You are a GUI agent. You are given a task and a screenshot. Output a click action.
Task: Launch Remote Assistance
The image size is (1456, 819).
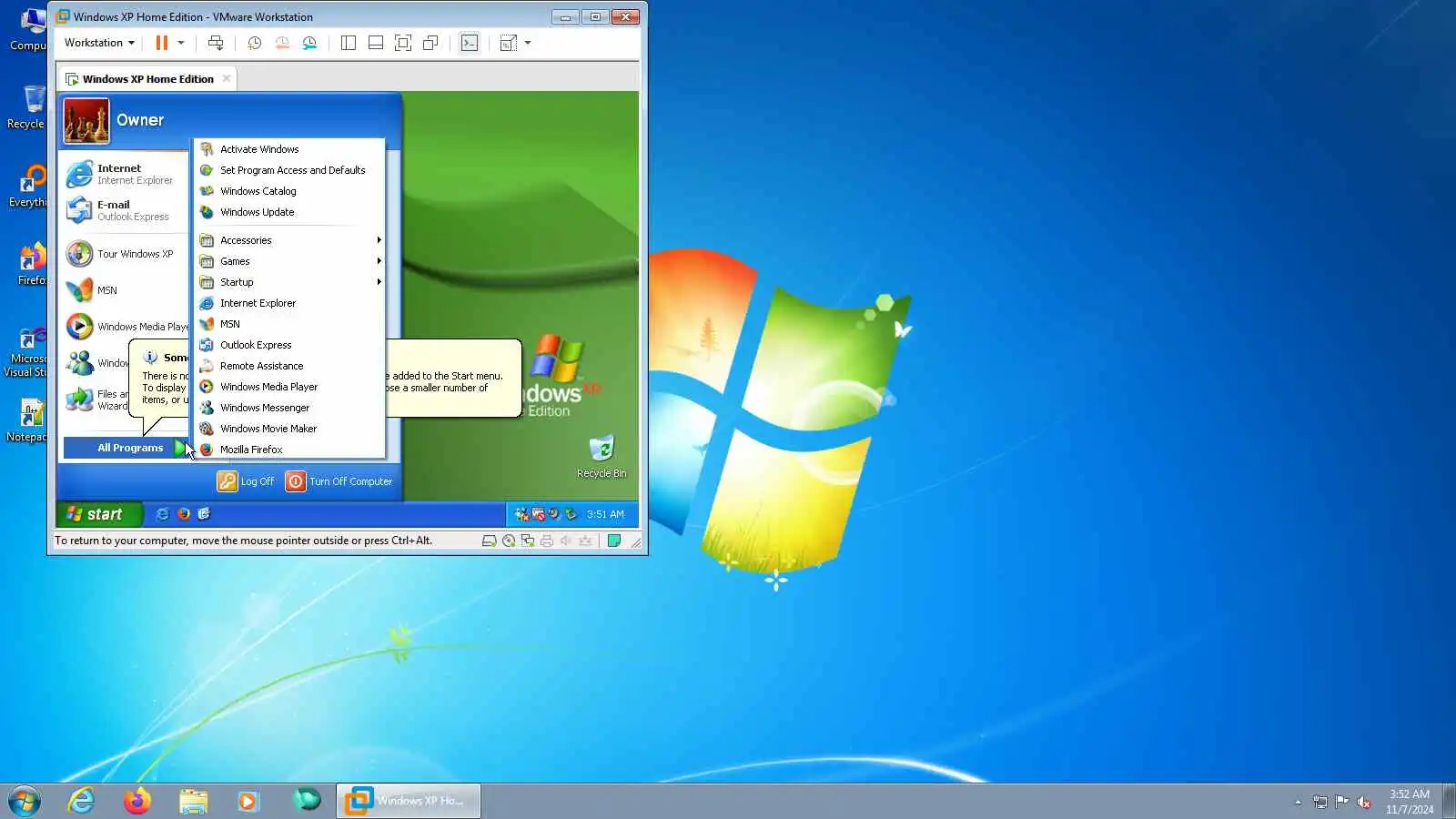coord(289,366)
